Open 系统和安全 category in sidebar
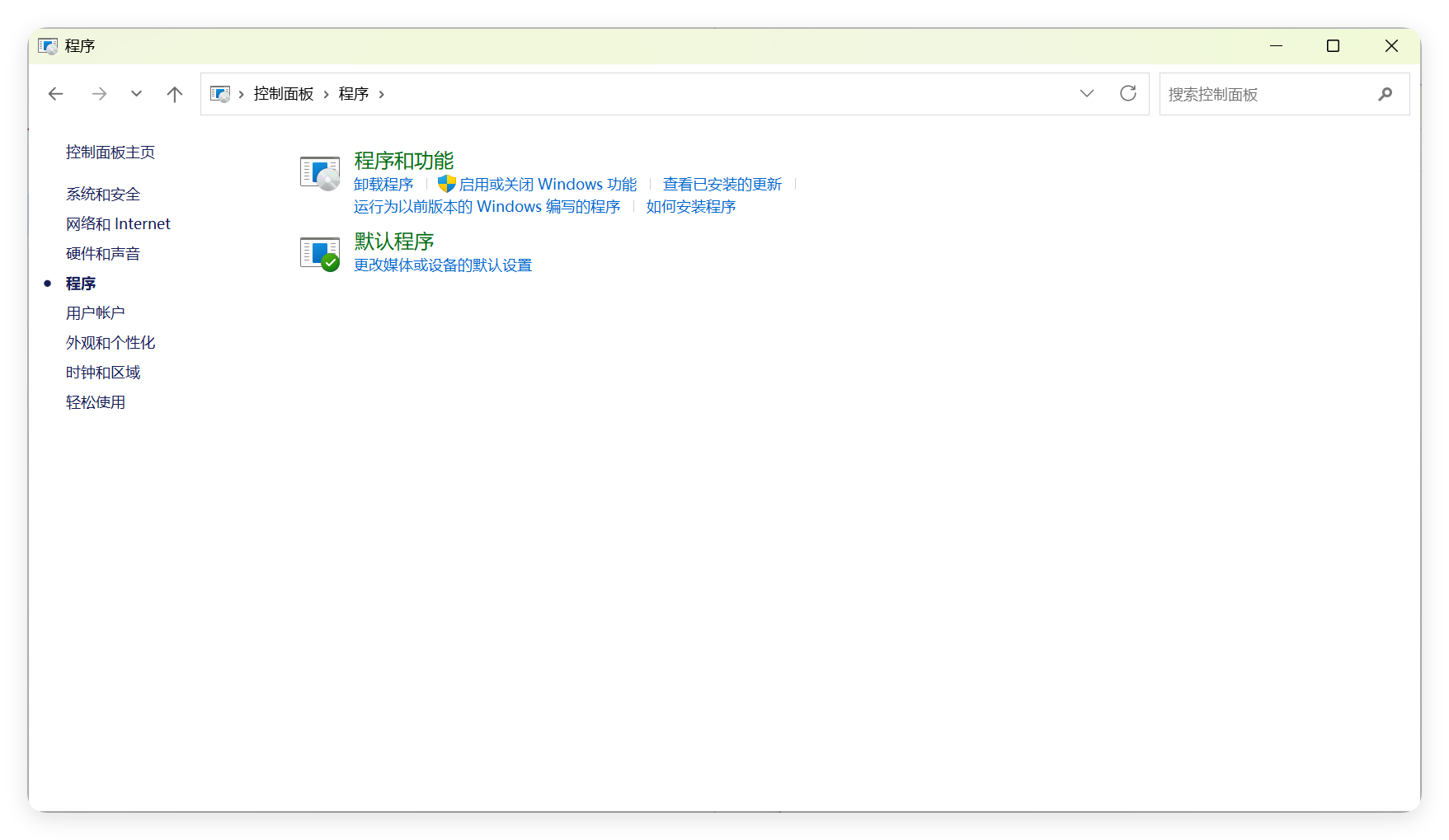This screenshot has width=1449, height=840. point(103,195)
